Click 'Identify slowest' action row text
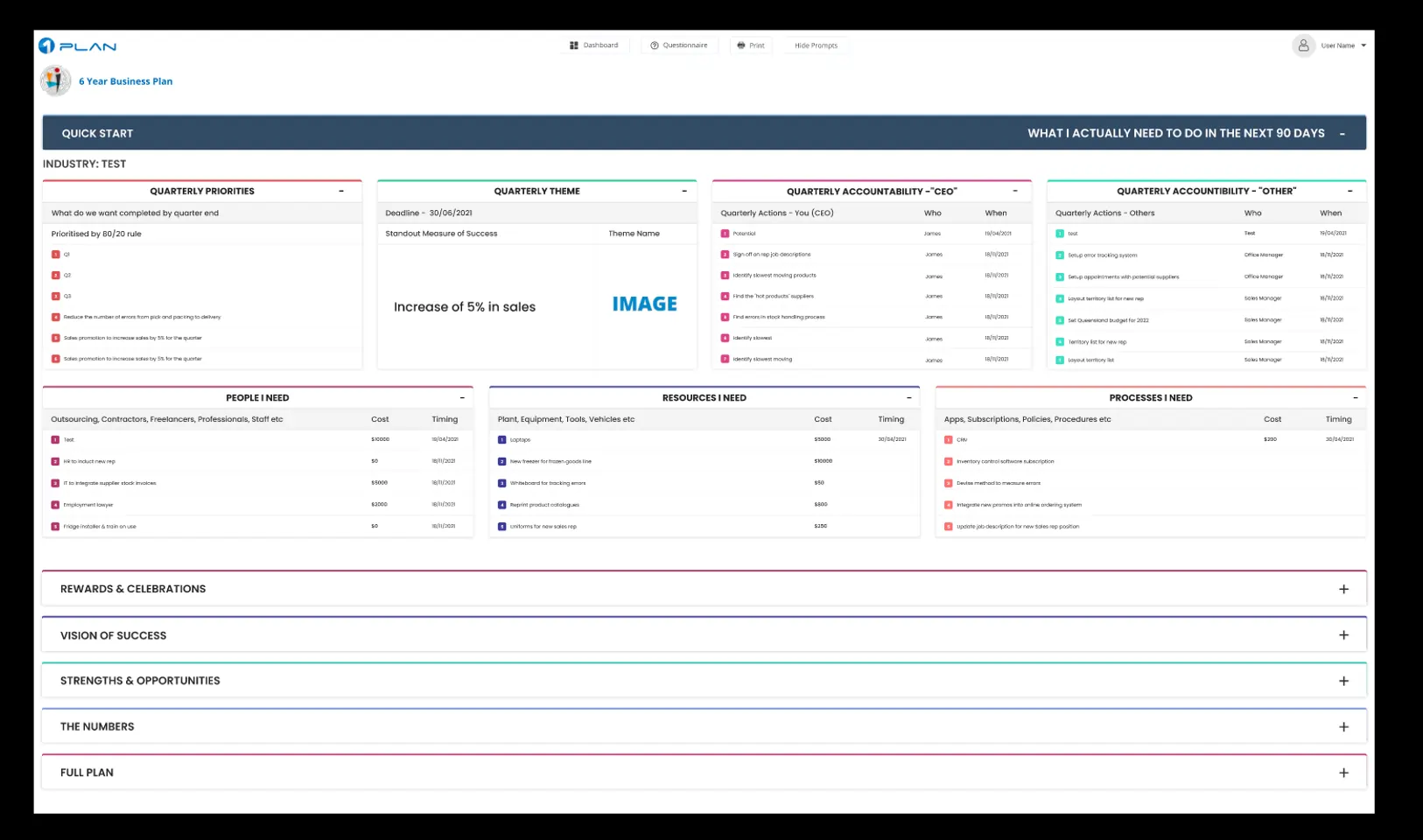This screenshot has height=840, width=1423. [x=753, y=338]
